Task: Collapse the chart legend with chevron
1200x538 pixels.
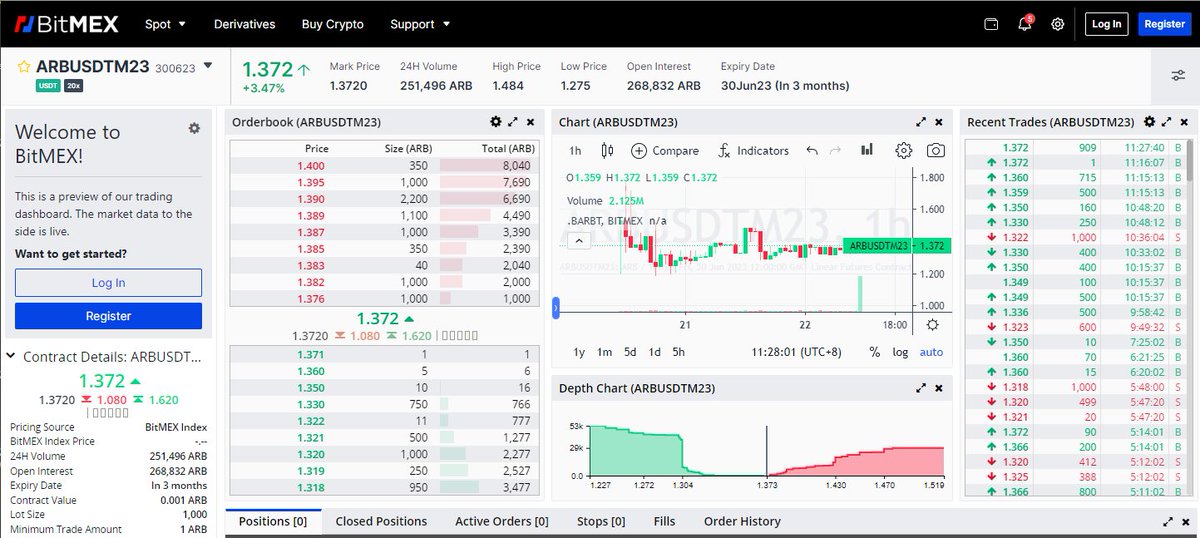Action: 577,241
